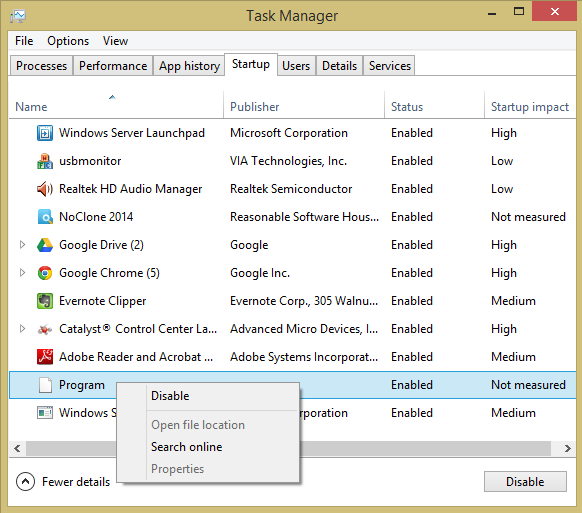Select the NoClone 2014 name text

(96, 217)
